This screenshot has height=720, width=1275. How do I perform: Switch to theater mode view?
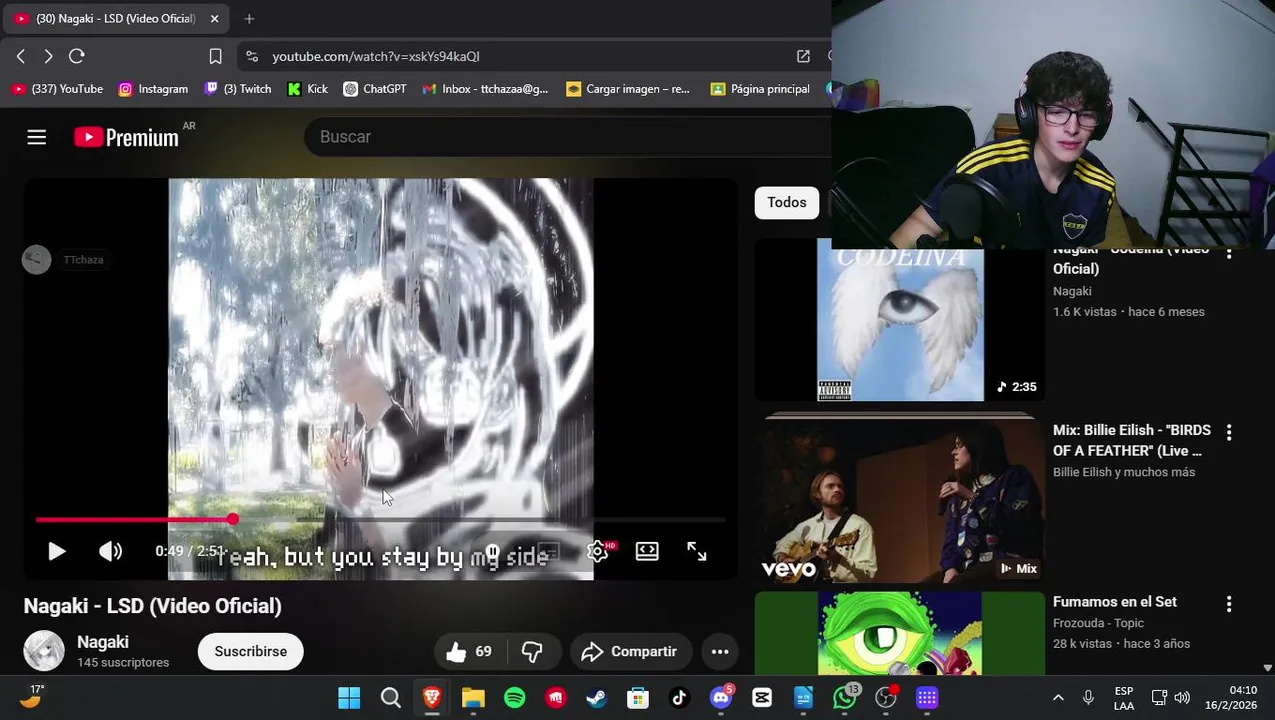(x=647, y=551)
